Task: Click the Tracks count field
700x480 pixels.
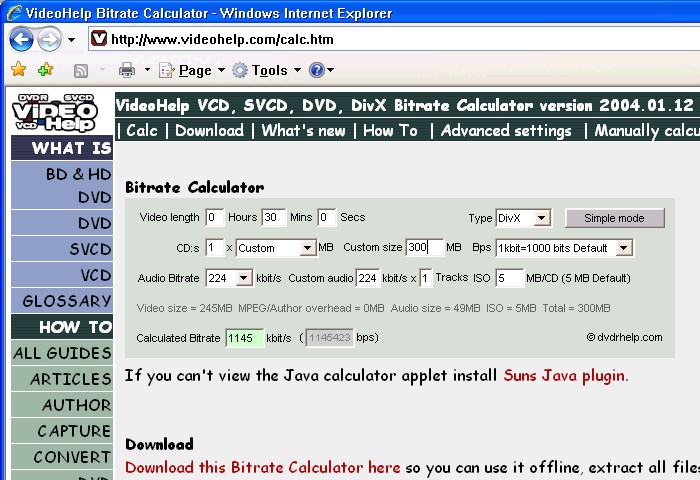Action: [x=425, y=278]
